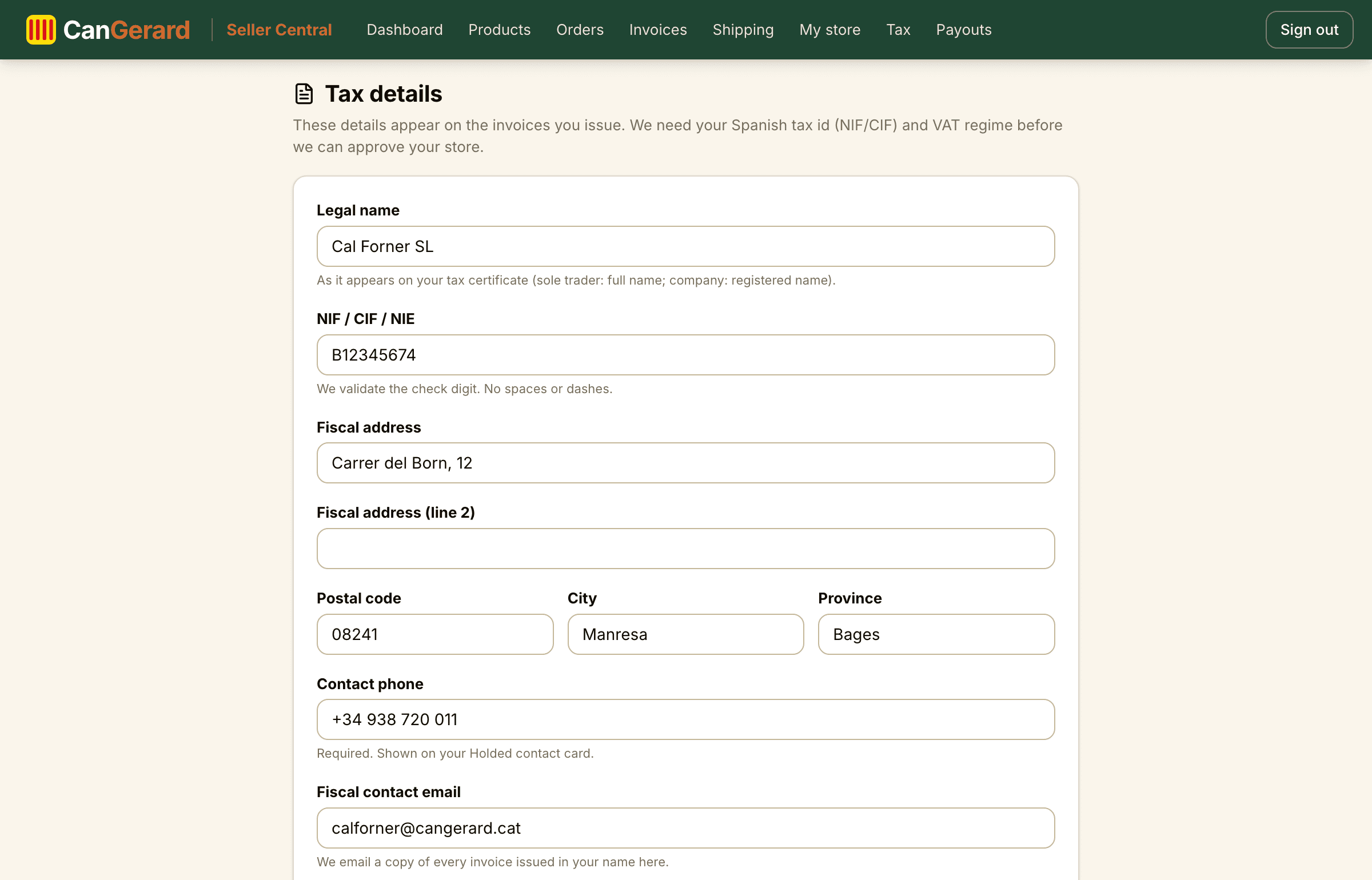This screenshot has height=880, width=1372.
Task: Select the Postal code field
Action: click(435, 634)
